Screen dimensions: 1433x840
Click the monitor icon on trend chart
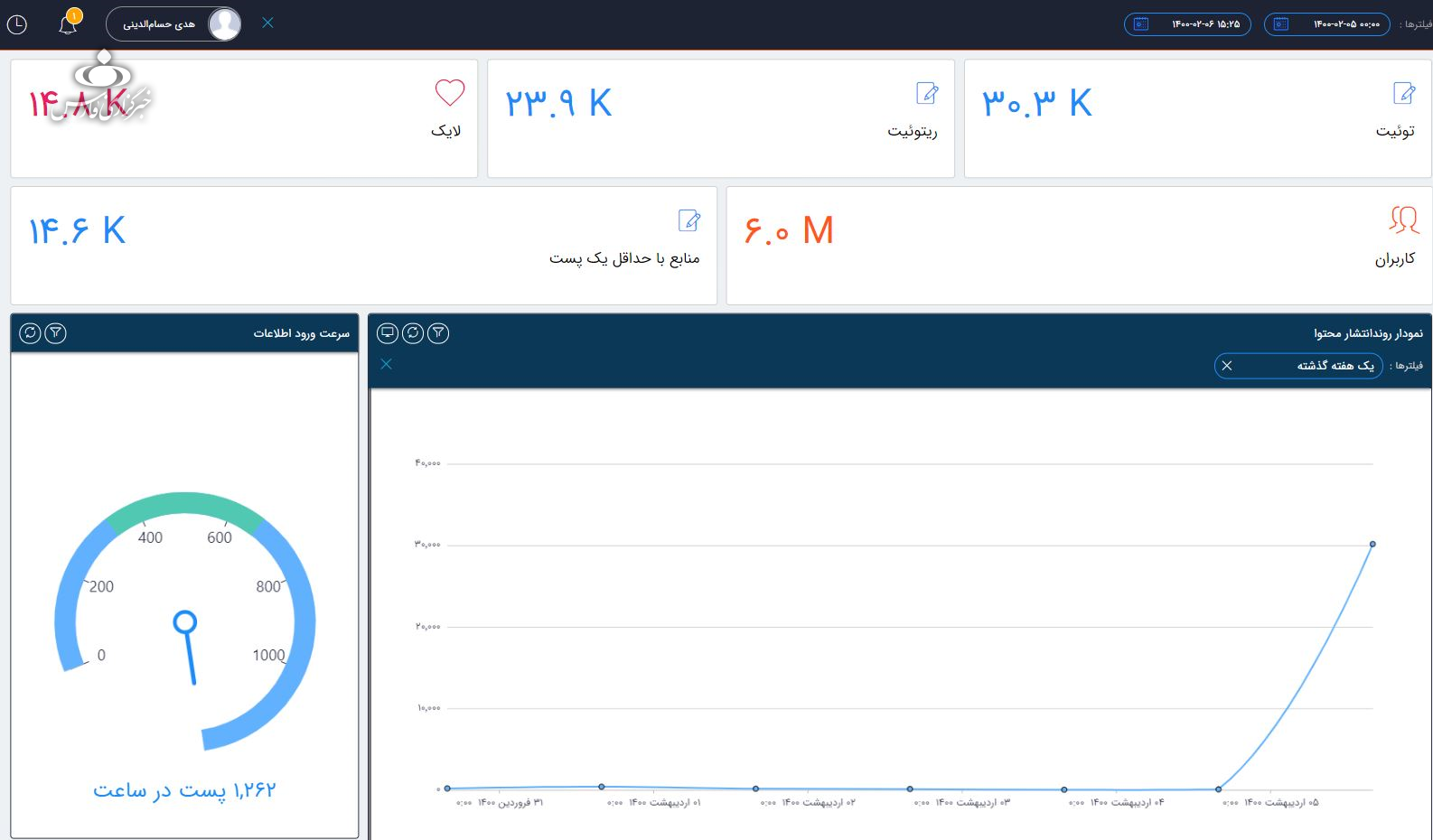(388, 333)
